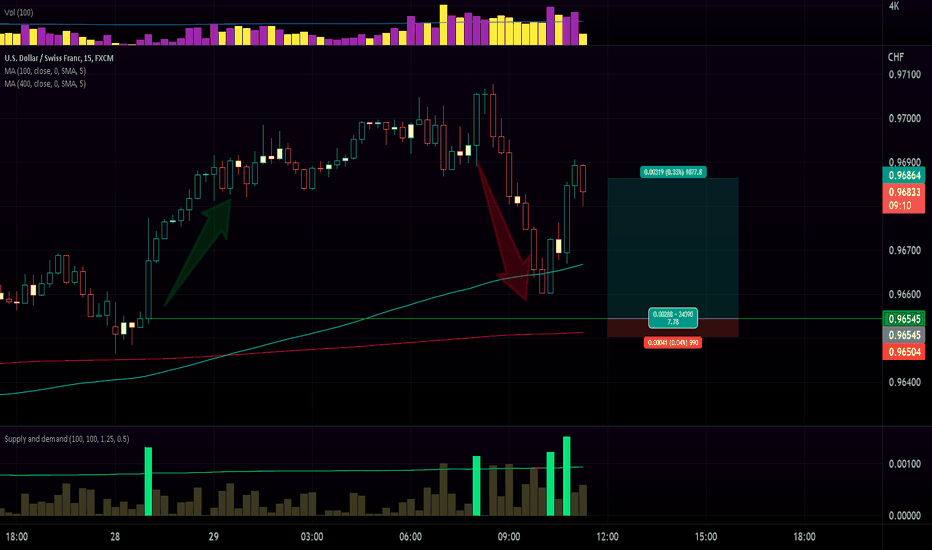Screen dimensions: 932x550
Task: Select the Vol (100) indicator legend
Action: pos(19,12)
